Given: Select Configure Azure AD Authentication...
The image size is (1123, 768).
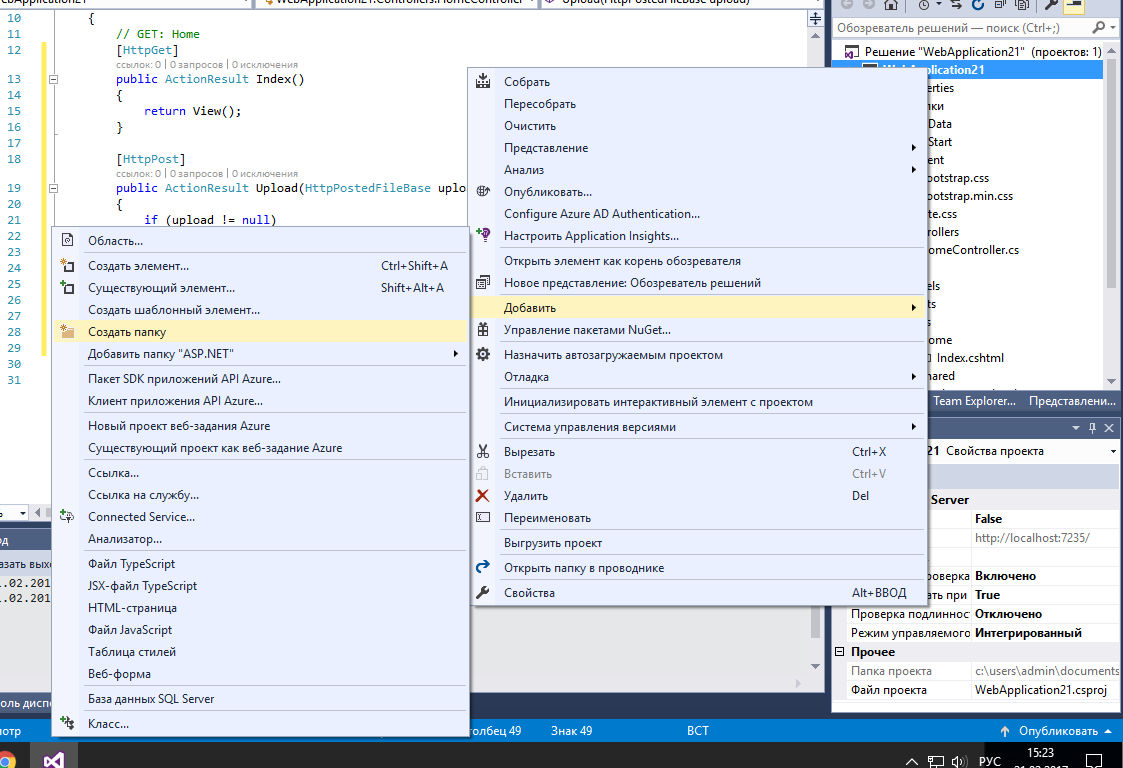Looking at the screenshot, I should 602,213.
